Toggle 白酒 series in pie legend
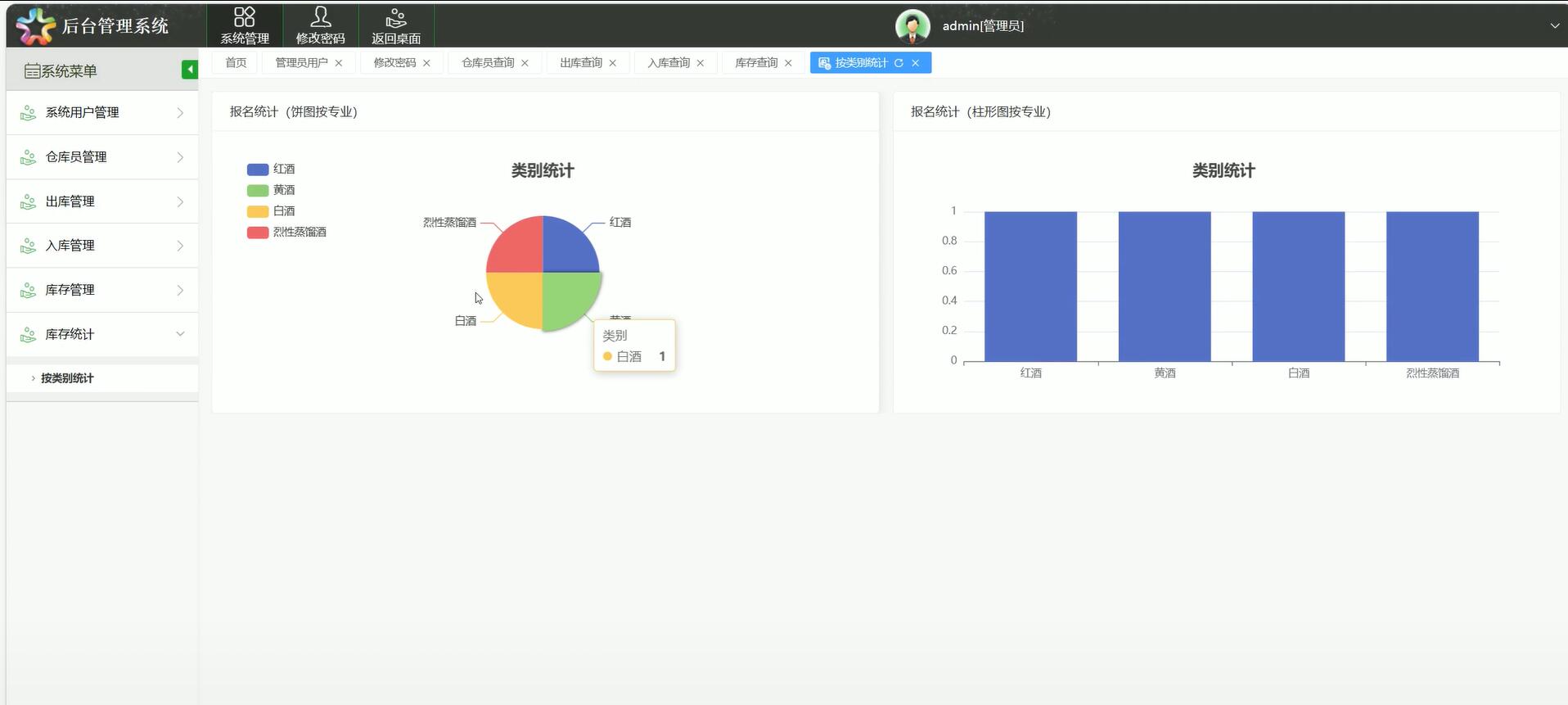Screen dimensions: 1568x705 (x=271, y=211)
